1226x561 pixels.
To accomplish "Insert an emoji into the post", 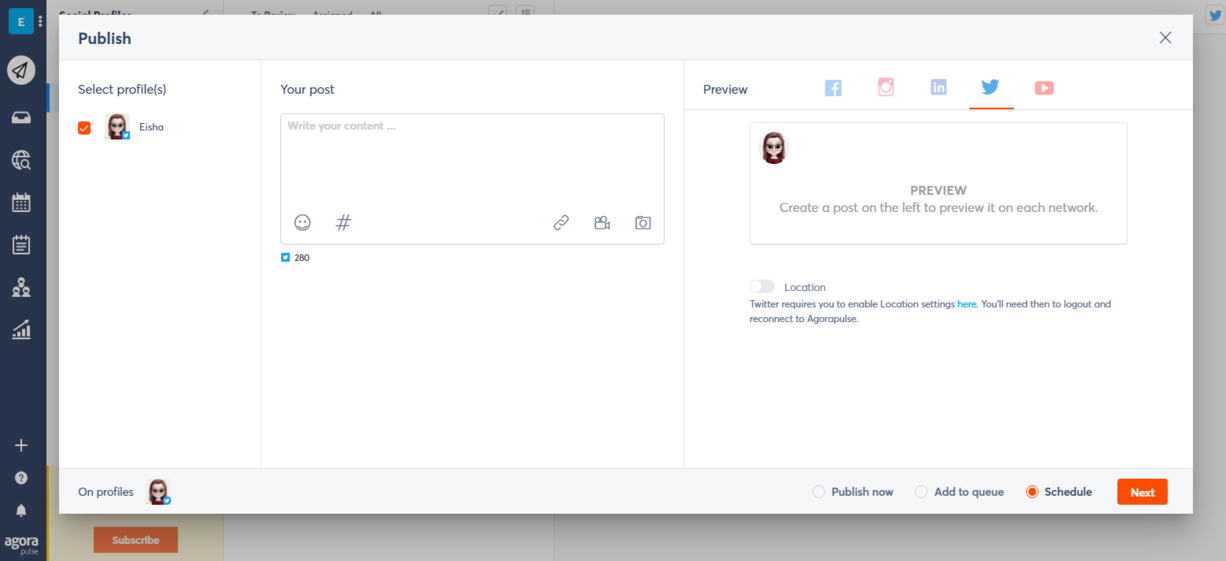I will [x=302, y=223].
